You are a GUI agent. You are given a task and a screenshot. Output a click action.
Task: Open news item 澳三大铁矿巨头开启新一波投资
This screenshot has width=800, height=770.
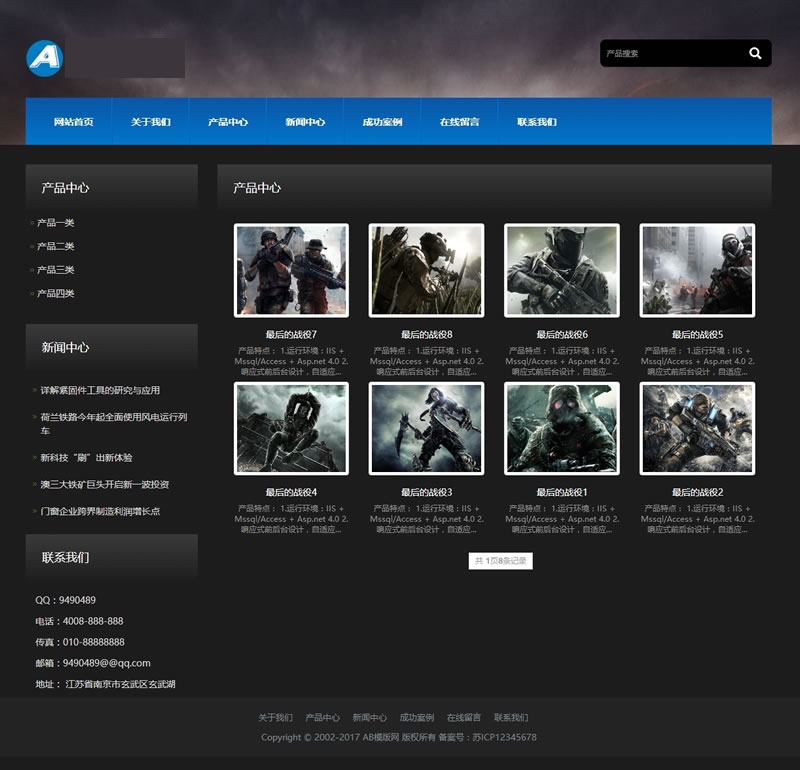(x=105, y=484)
